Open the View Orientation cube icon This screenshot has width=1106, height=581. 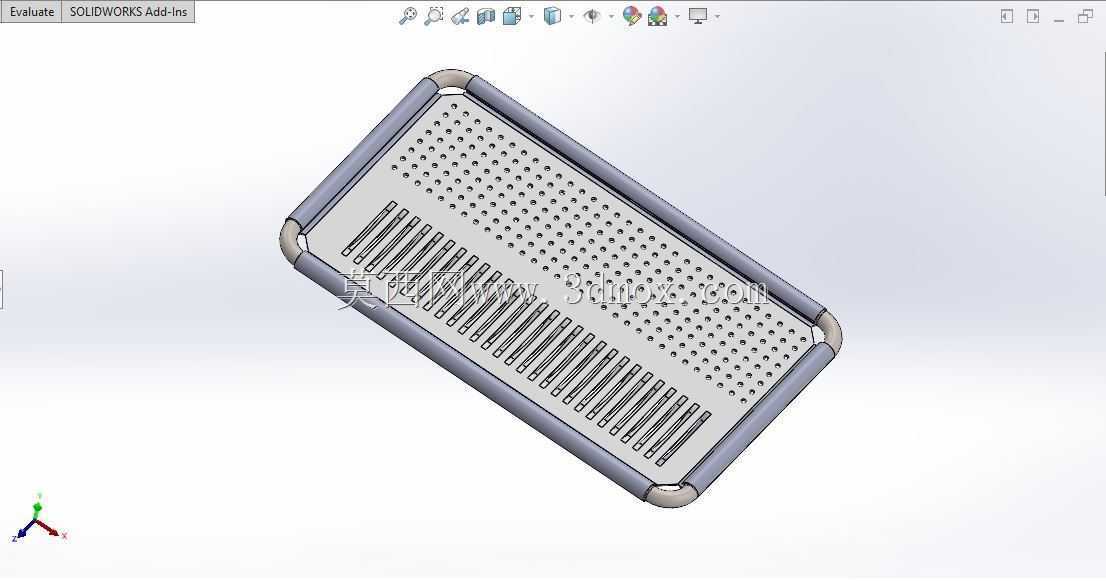click(x=512, y=16)
